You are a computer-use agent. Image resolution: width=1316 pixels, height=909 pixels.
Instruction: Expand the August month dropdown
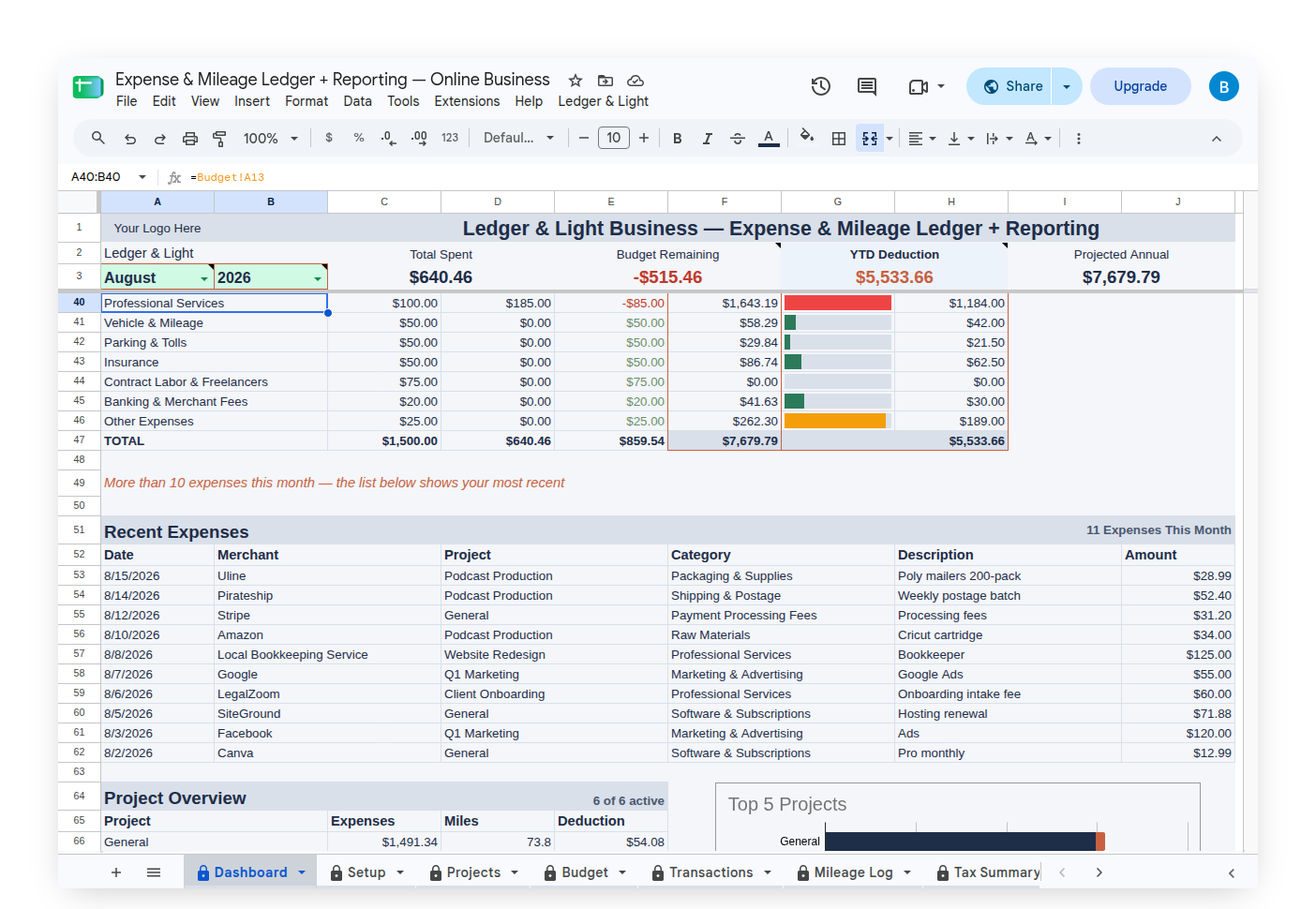click(204, 278)
